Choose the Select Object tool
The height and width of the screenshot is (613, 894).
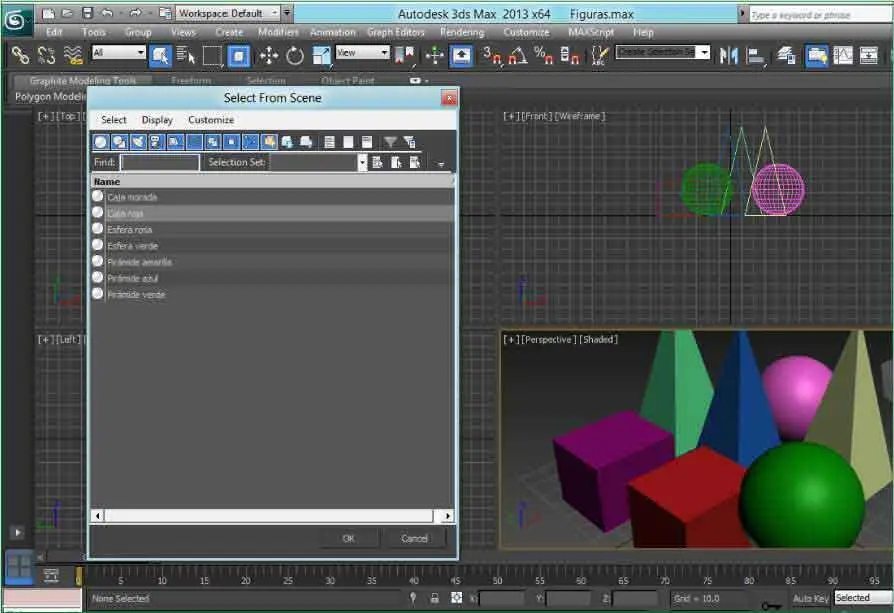(160, 56)
